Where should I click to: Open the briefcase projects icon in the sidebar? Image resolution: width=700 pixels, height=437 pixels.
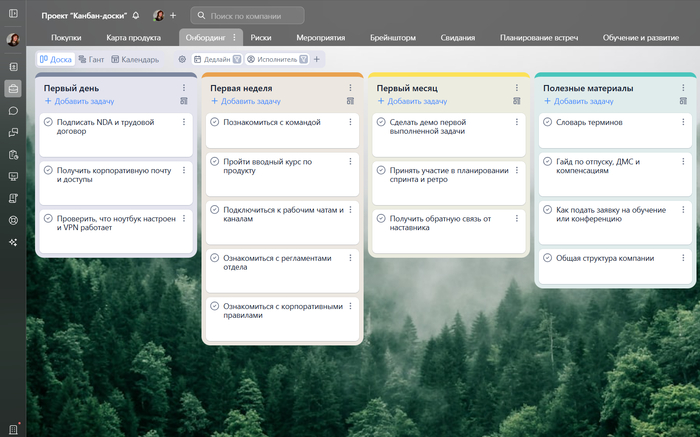13,88
